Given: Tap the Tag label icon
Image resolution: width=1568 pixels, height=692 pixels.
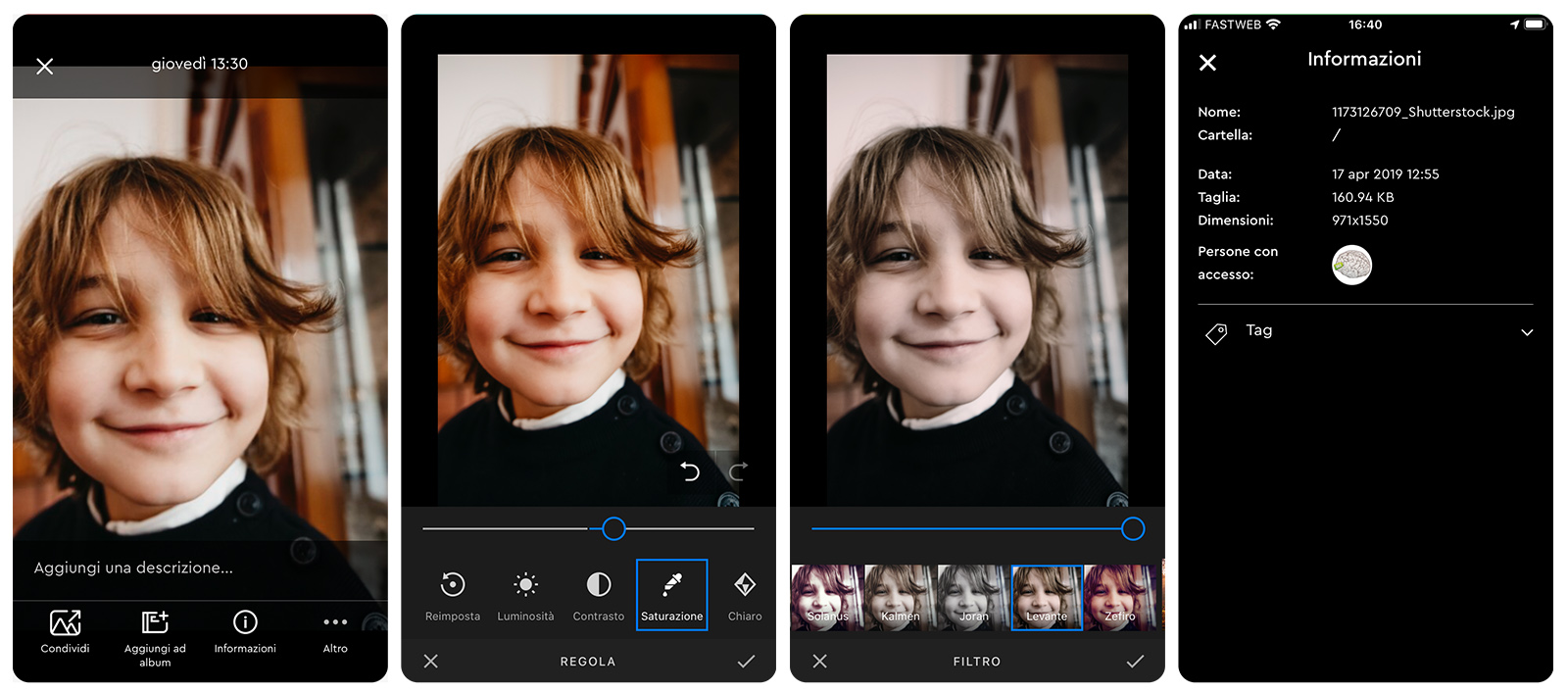Looking at the screenshot, I should point(1216,334).
